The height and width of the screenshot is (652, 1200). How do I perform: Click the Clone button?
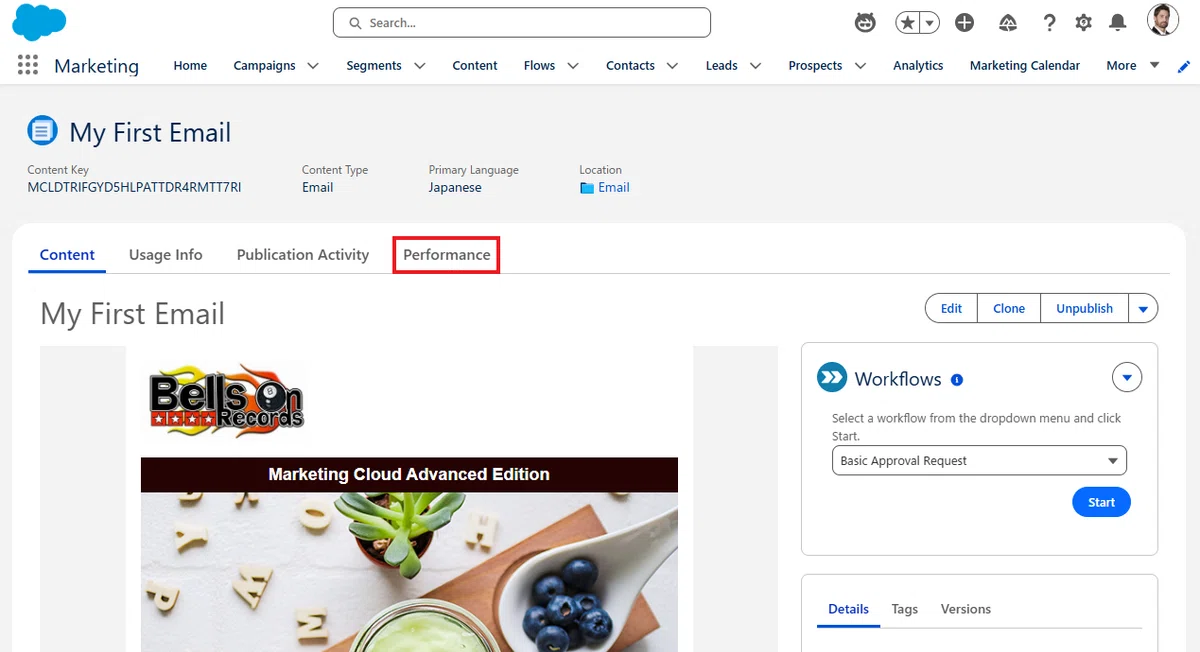1009,308
